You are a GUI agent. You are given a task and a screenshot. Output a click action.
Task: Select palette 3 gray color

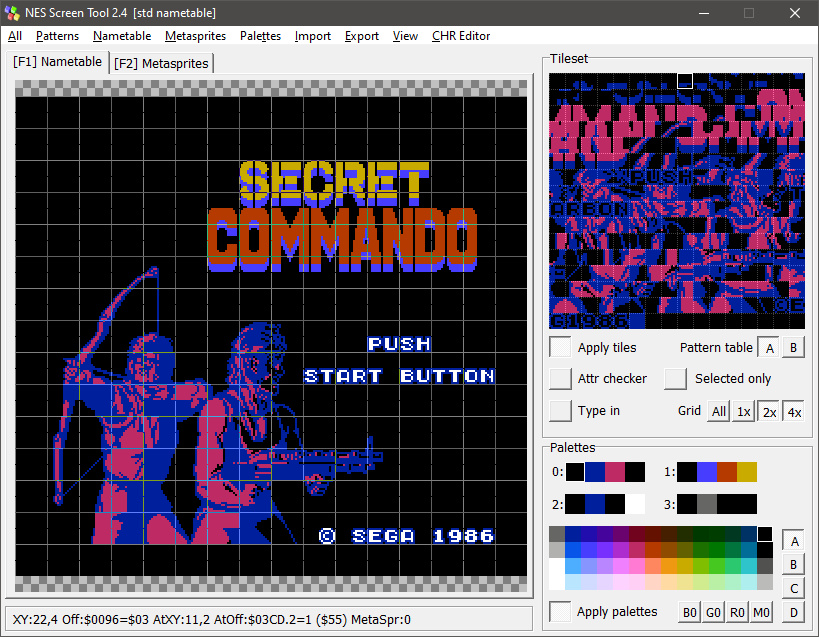tap(707, 504)
